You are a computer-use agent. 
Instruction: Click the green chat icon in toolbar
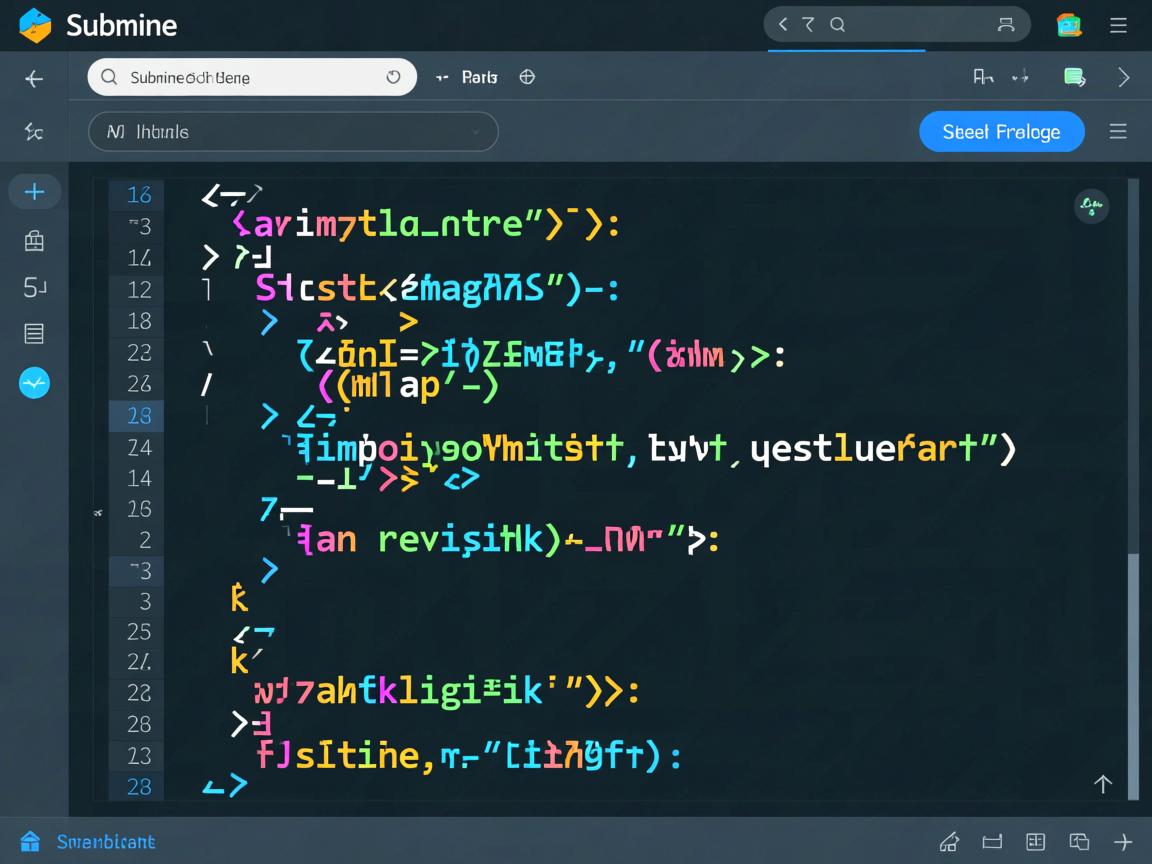coord(1075,77)
